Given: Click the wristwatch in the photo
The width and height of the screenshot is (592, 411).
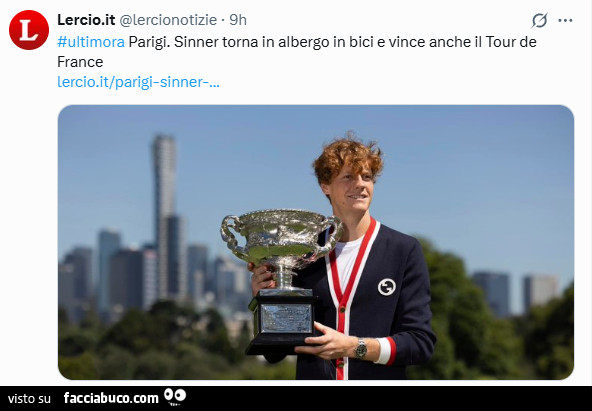Looking at the screenshot, I should click(x=361, y=349).
